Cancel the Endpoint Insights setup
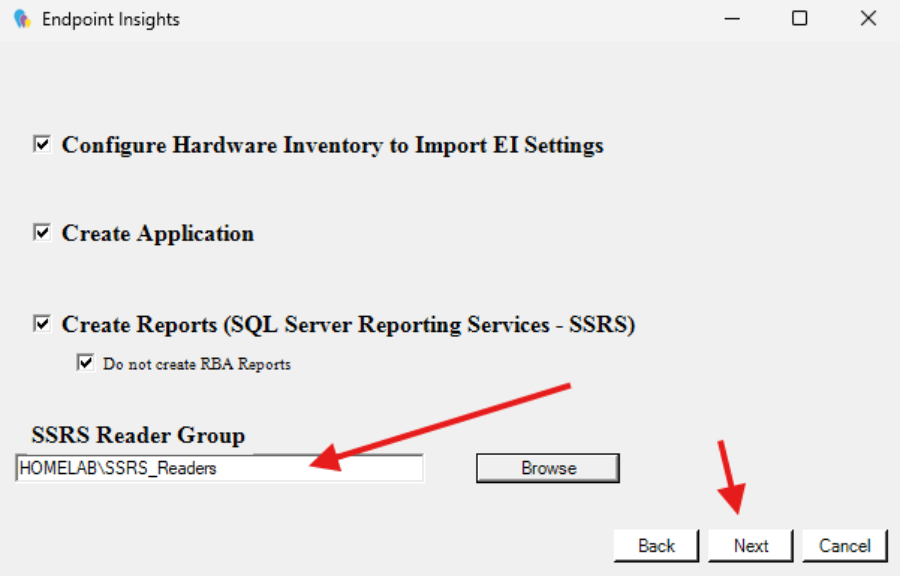Screen dimensions: 900x576 pyautogui.click(x=845, y=545)
